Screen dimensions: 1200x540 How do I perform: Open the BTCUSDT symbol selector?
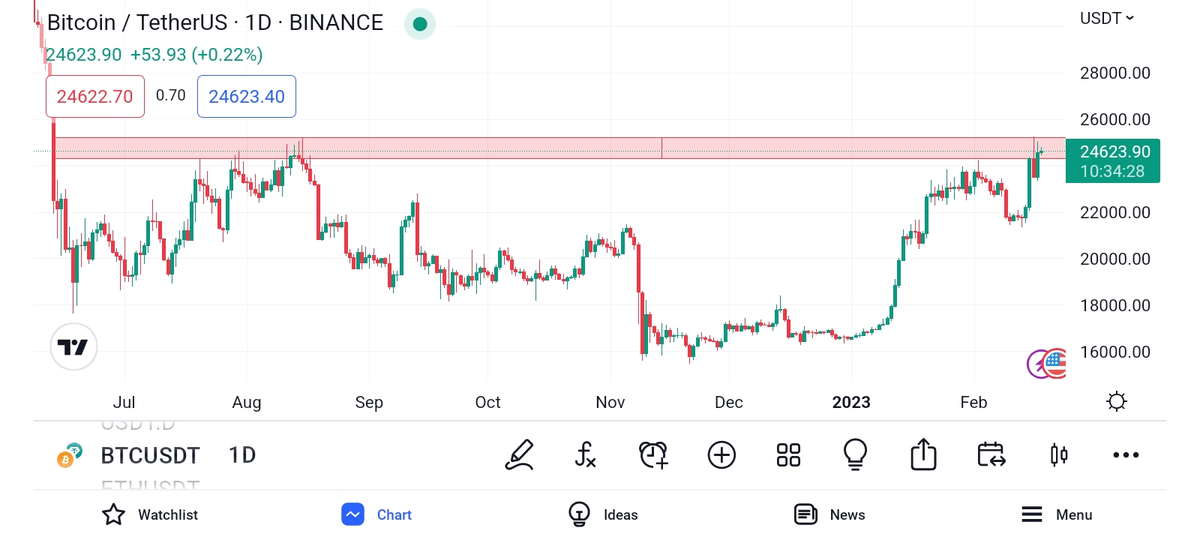(150, 455)
